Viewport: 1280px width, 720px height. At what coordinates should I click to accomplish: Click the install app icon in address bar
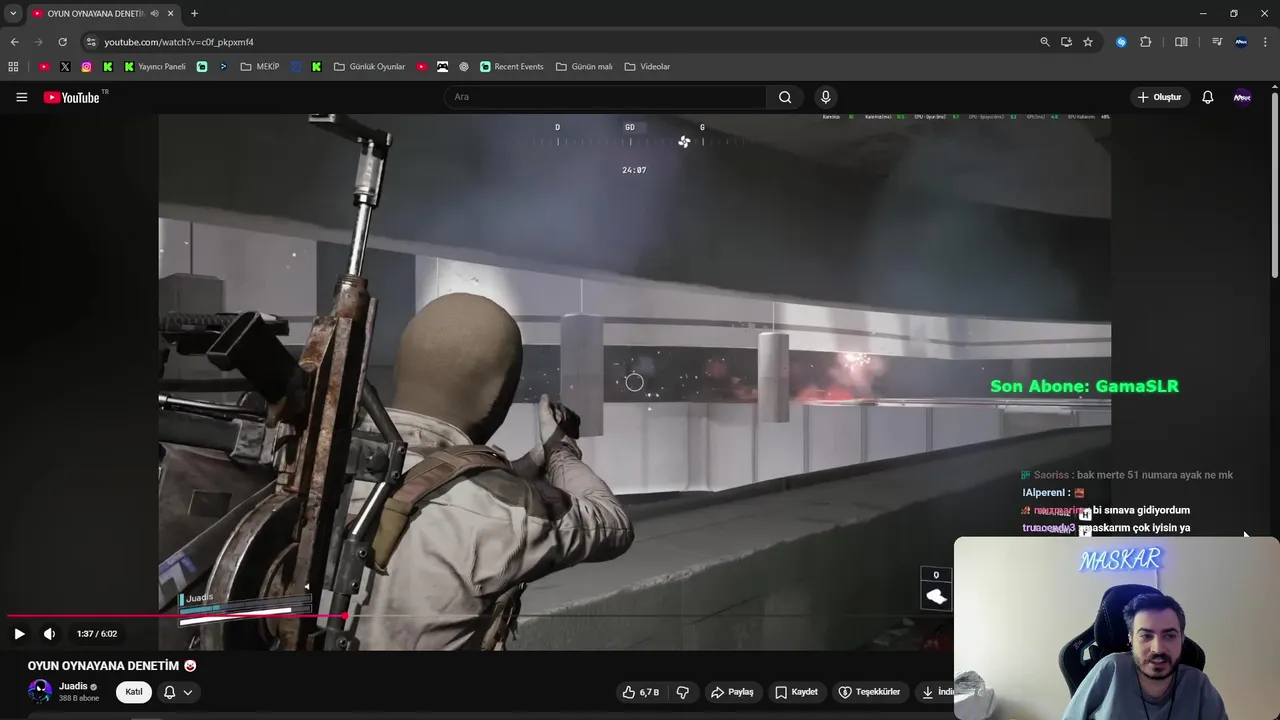coord(1066,42)
